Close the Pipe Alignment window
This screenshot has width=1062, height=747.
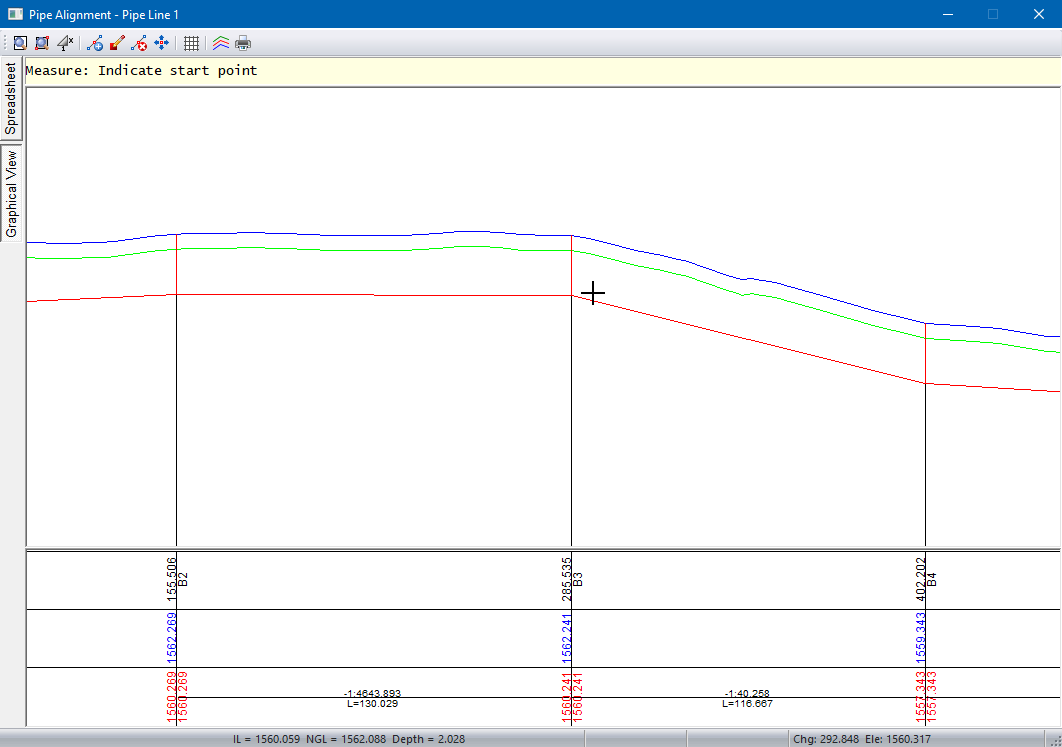pyautogui.click(x=1039, y=15)
